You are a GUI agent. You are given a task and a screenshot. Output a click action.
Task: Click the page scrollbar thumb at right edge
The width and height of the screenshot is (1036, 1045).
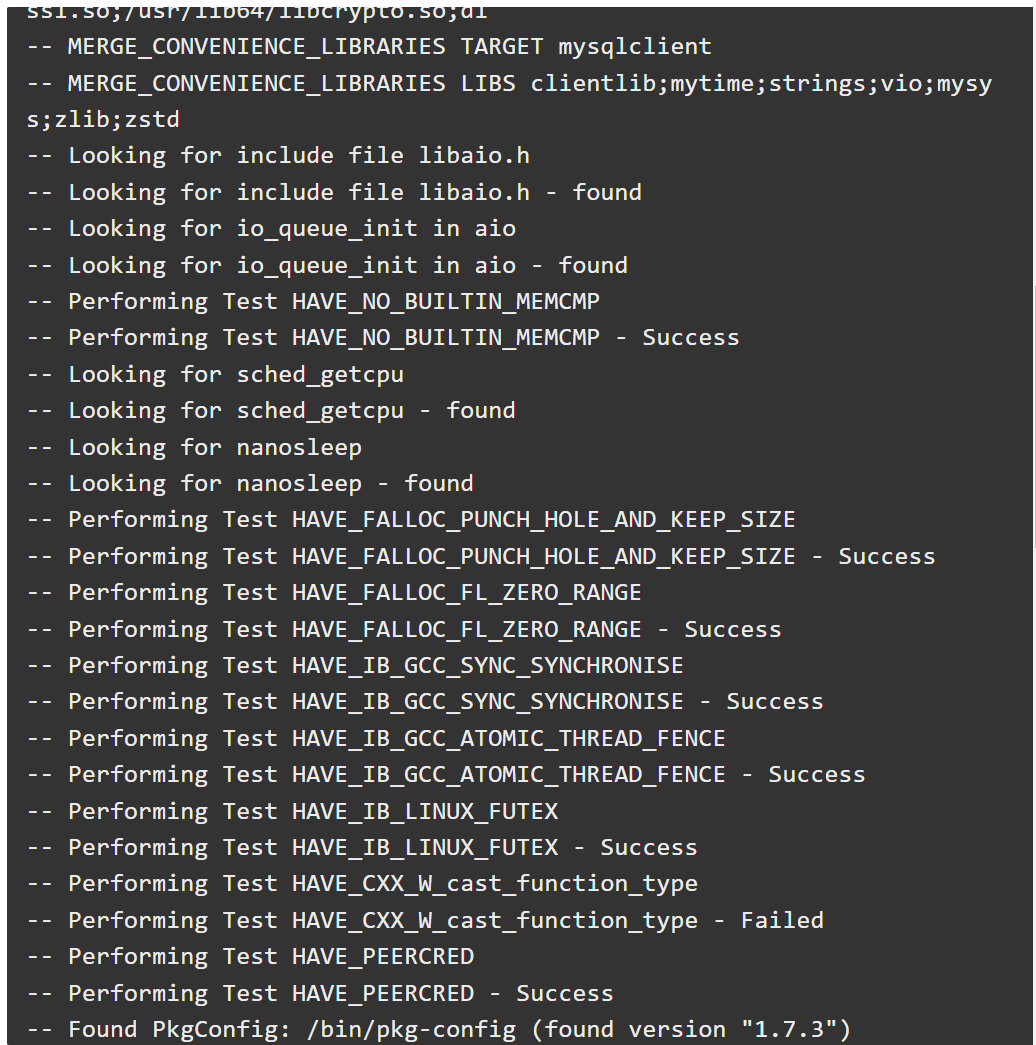click(x=1034, y=417)
